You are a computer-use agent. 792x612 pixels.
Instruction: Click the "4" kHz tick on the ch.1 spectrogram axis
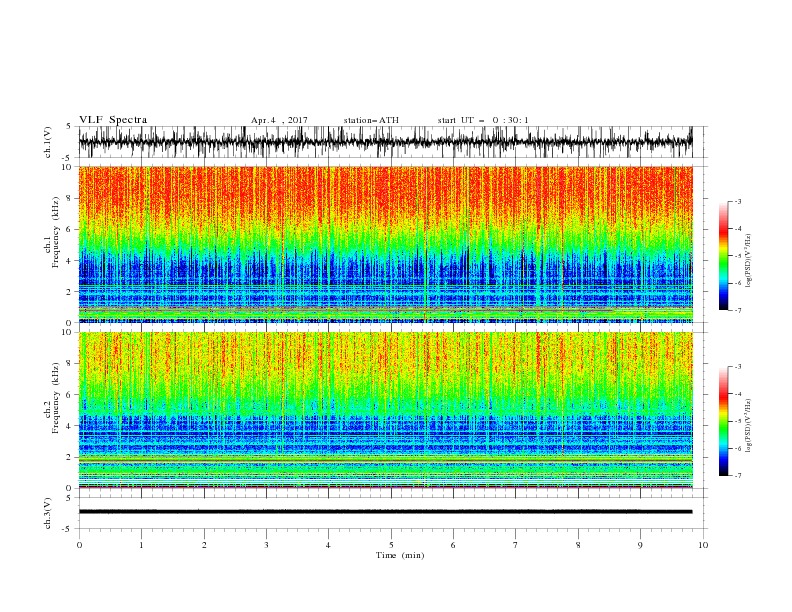(x=70, y=261)
